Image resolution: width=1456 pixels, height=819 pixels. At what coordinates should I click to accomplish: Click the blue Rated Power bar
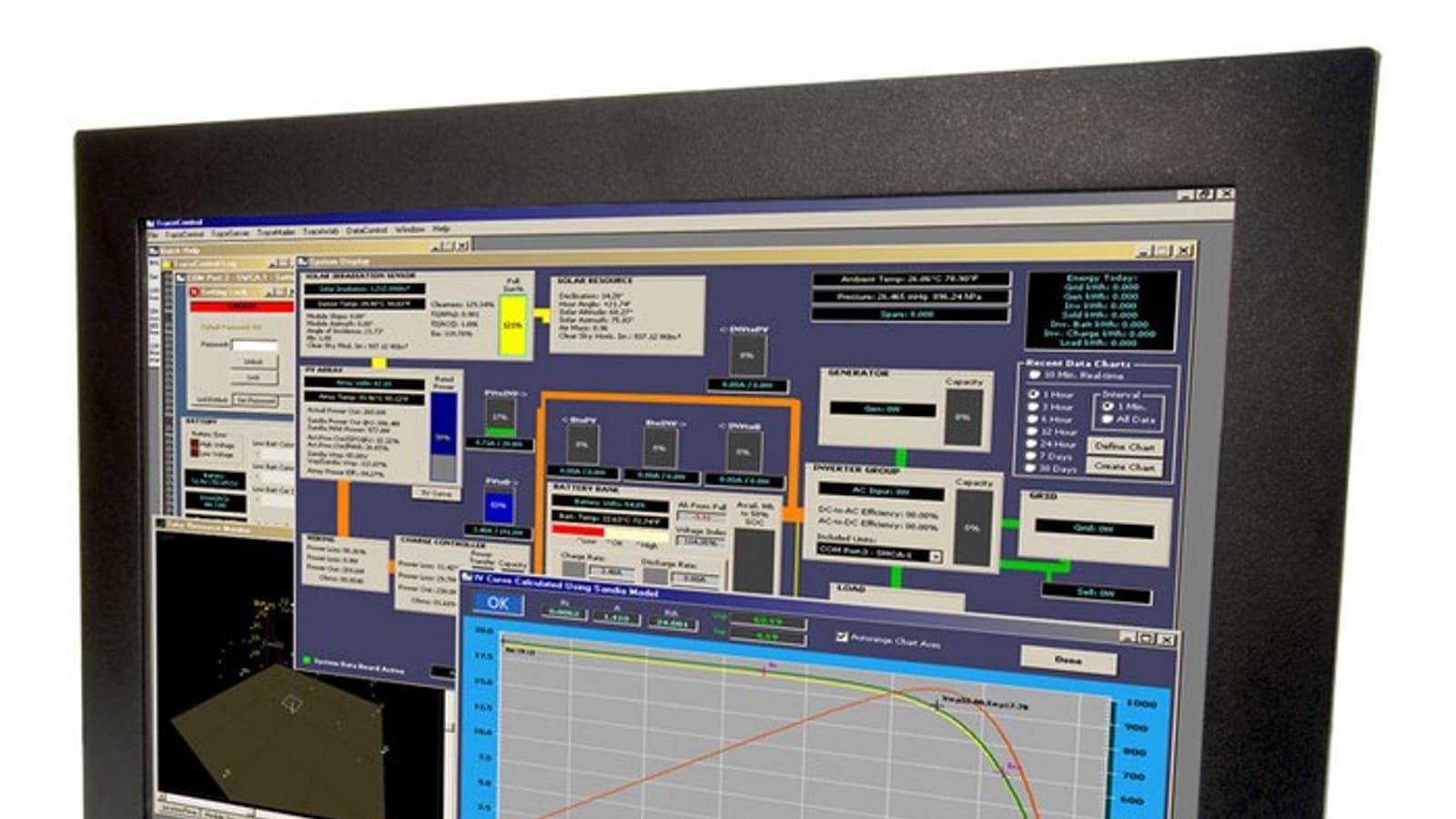point(443,438)
